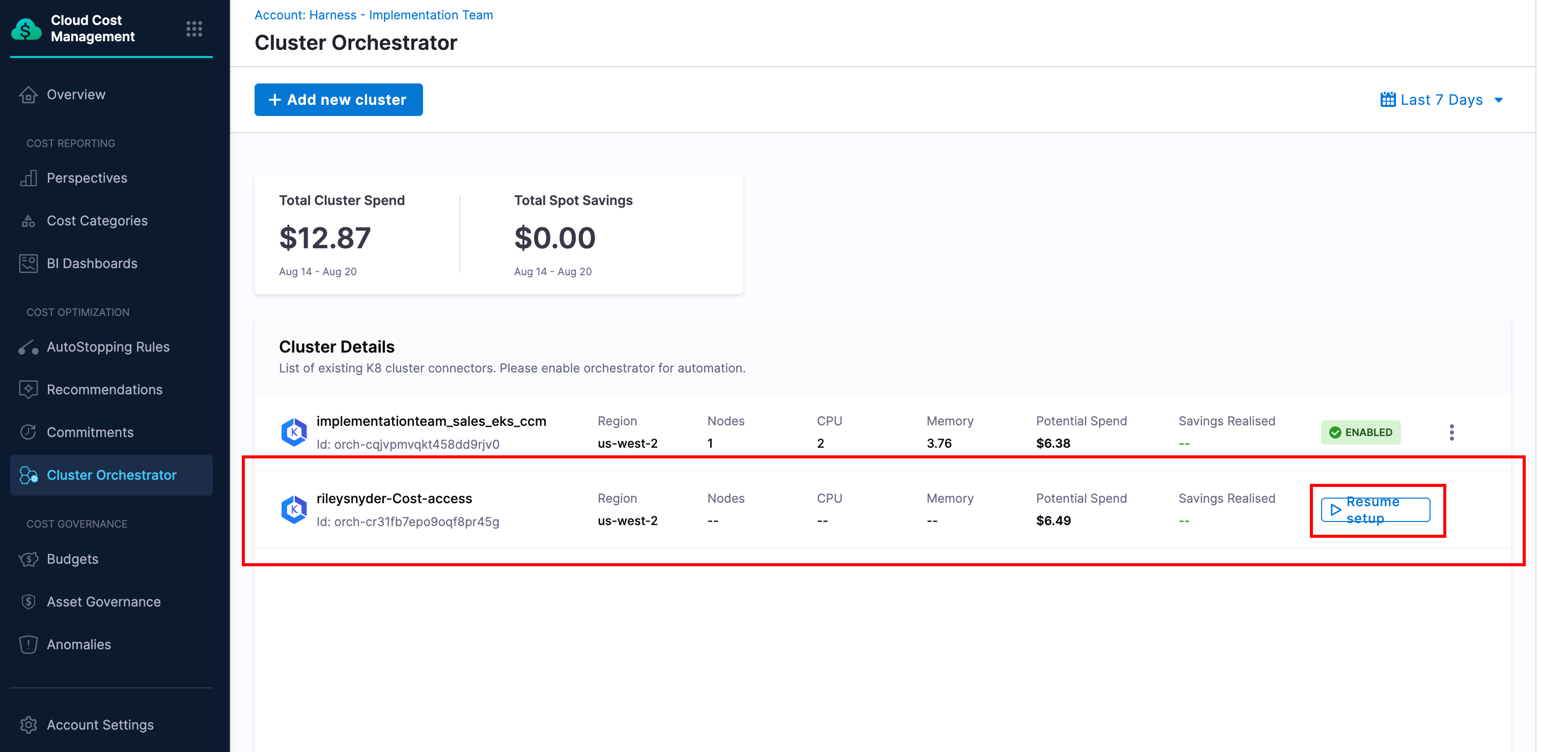Image resolution: width=1568 pixels, height=752 pixels.
Task: Click the ENABLED status badge
Action: pos(1360,432)
